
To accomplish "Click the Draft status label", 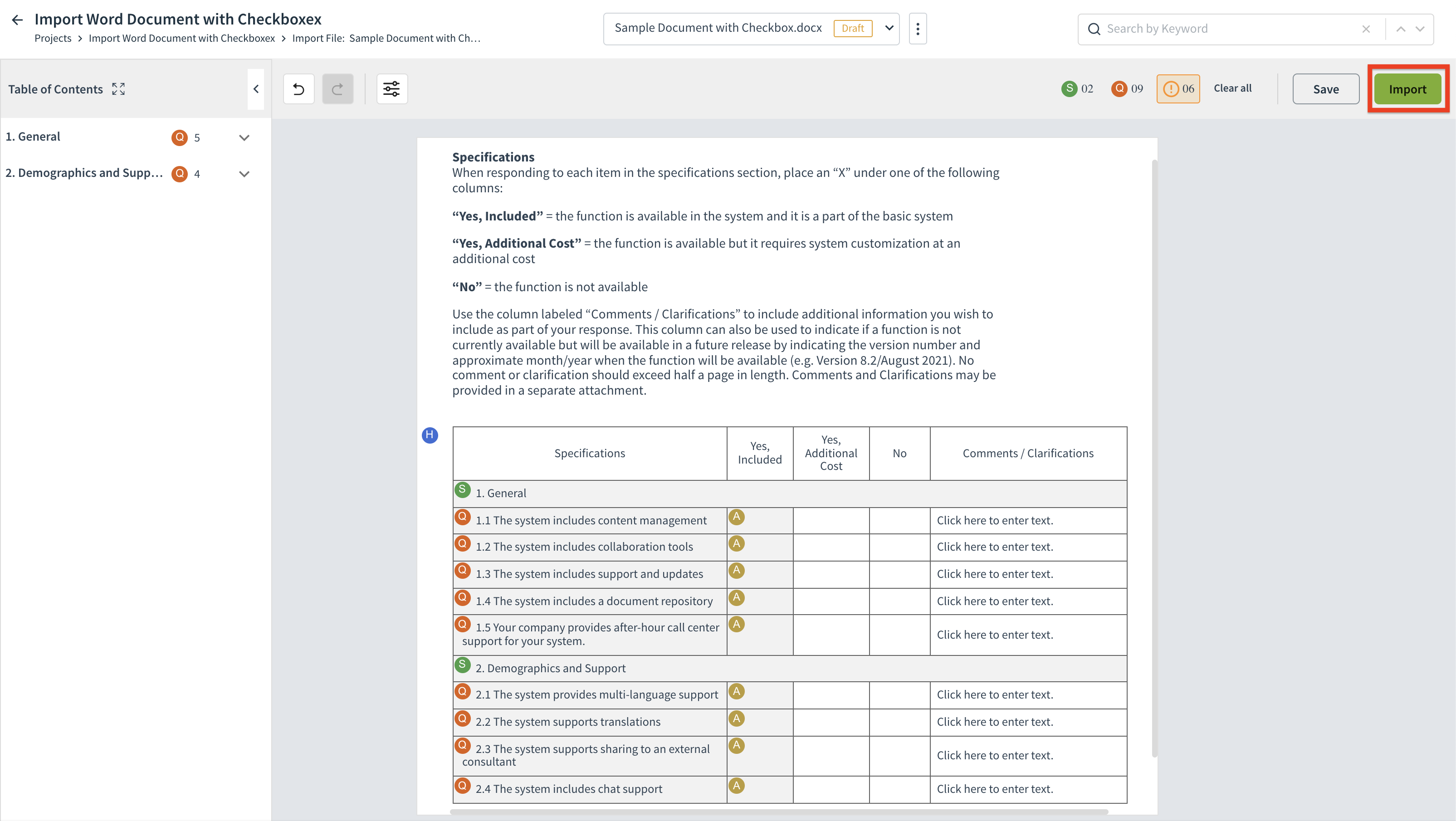I will (x=852, y=28).
